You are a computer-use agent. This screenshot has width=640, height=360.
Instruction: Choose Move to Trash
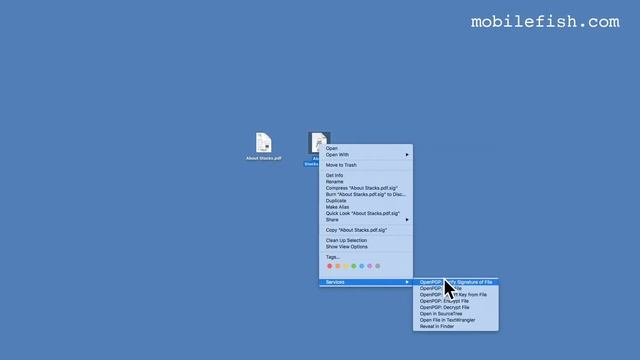click(x=366, y=165)
